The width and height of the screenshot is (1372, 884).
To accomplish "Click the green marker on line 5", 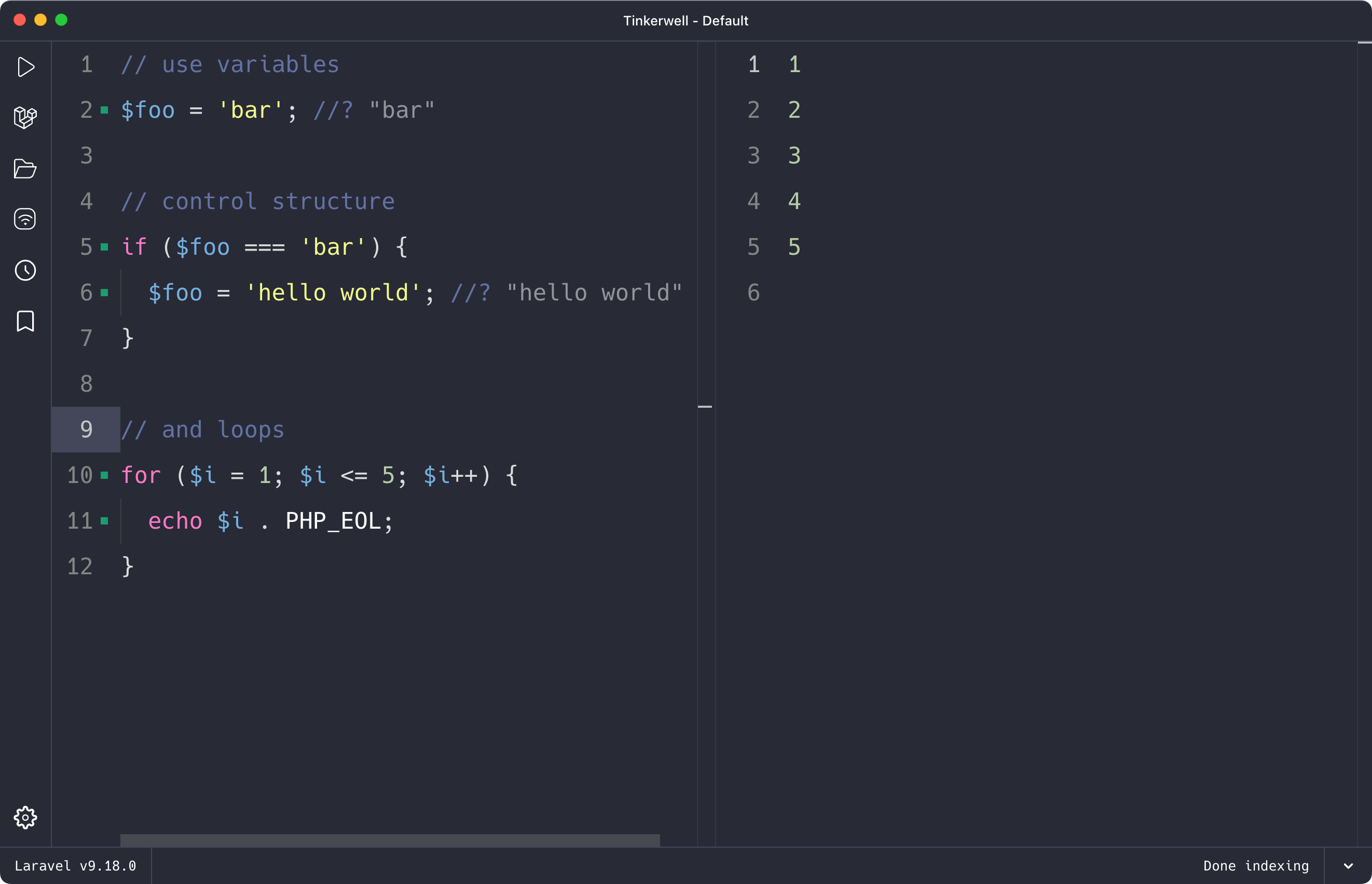I will pyautogui.click(x=104, y=247).
